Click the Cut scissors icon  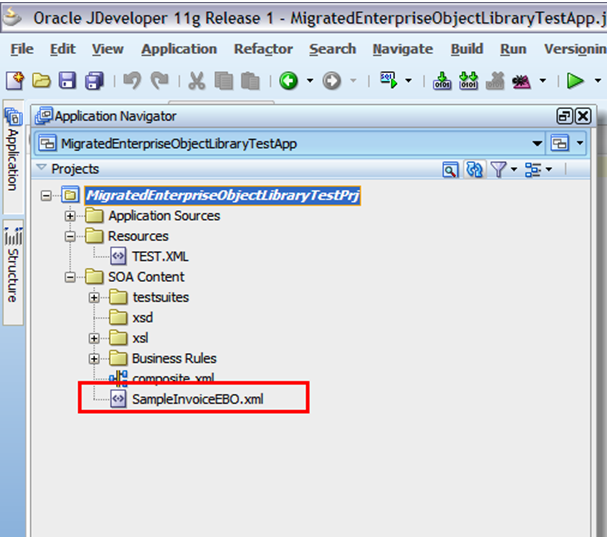(197, 81)
